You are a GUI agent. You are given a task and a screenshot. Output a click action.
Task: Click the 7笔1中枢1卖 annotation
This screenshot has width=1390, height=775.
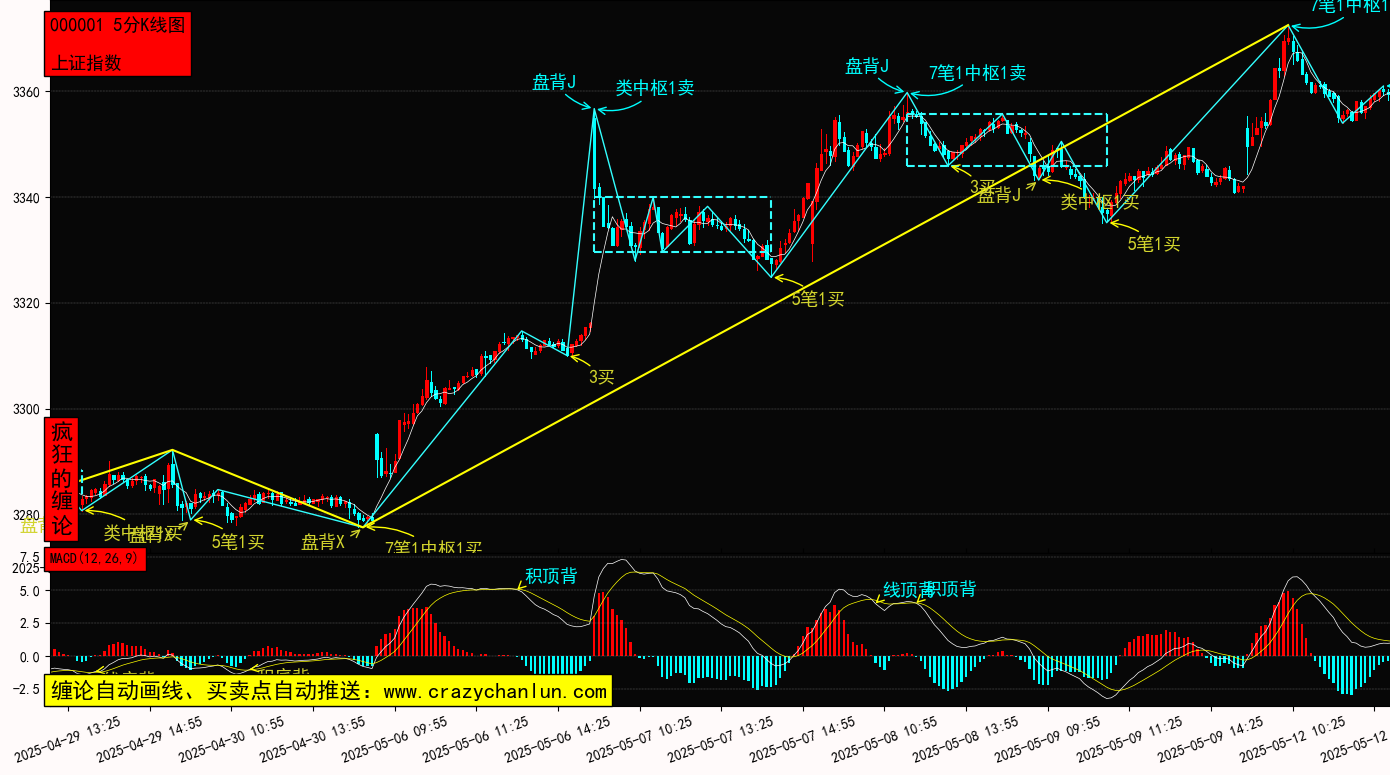[x=977, y=72]
